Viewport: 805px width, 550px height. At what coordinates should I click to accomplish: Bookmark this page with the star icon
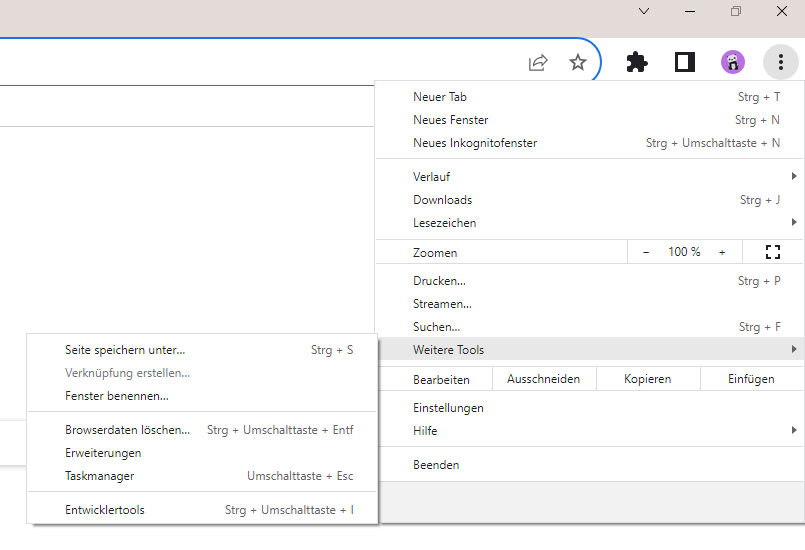pos(577,63)
